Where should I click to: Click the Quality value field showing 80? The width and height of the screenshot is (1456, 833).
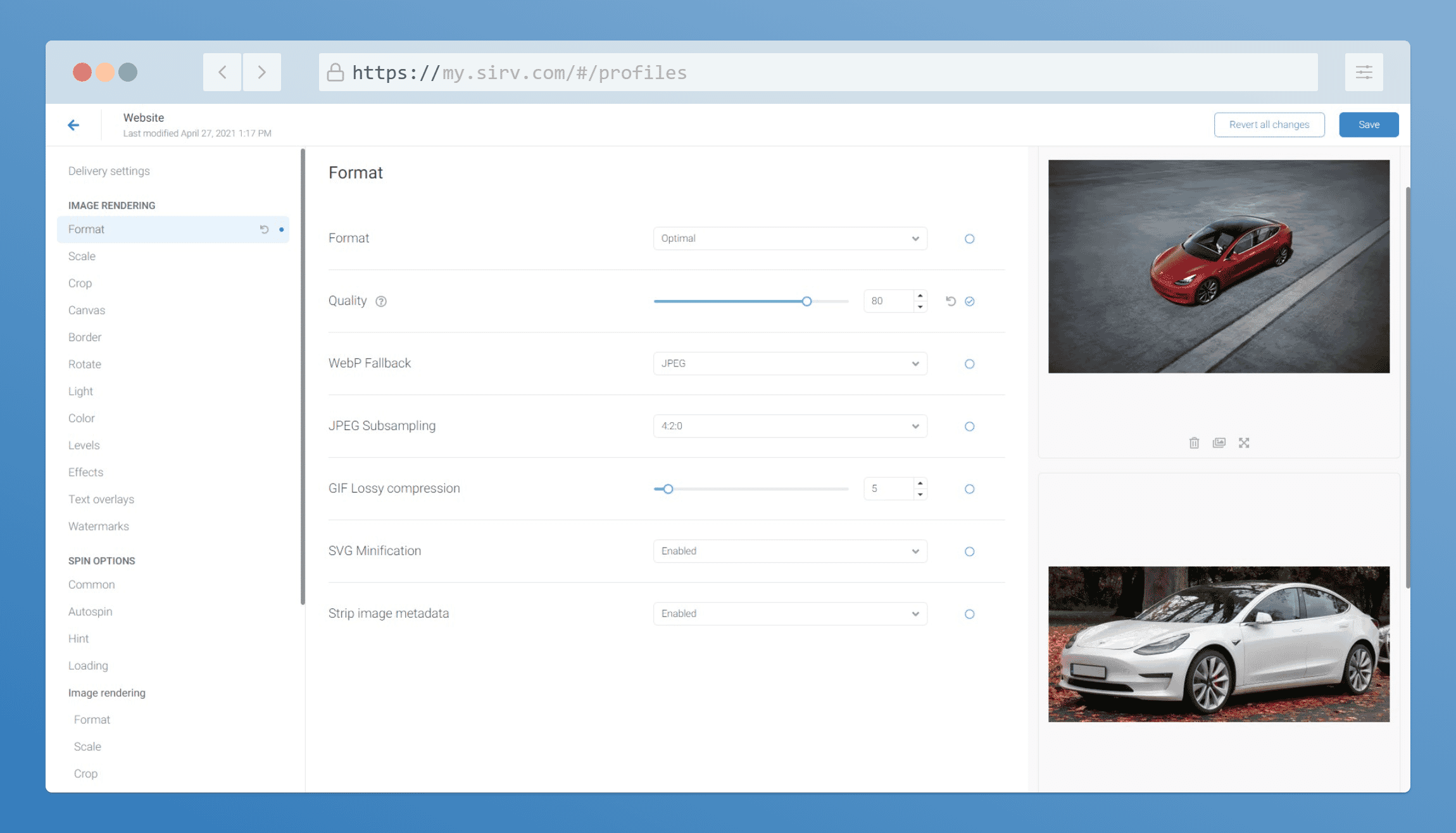(x=889, y=301)
